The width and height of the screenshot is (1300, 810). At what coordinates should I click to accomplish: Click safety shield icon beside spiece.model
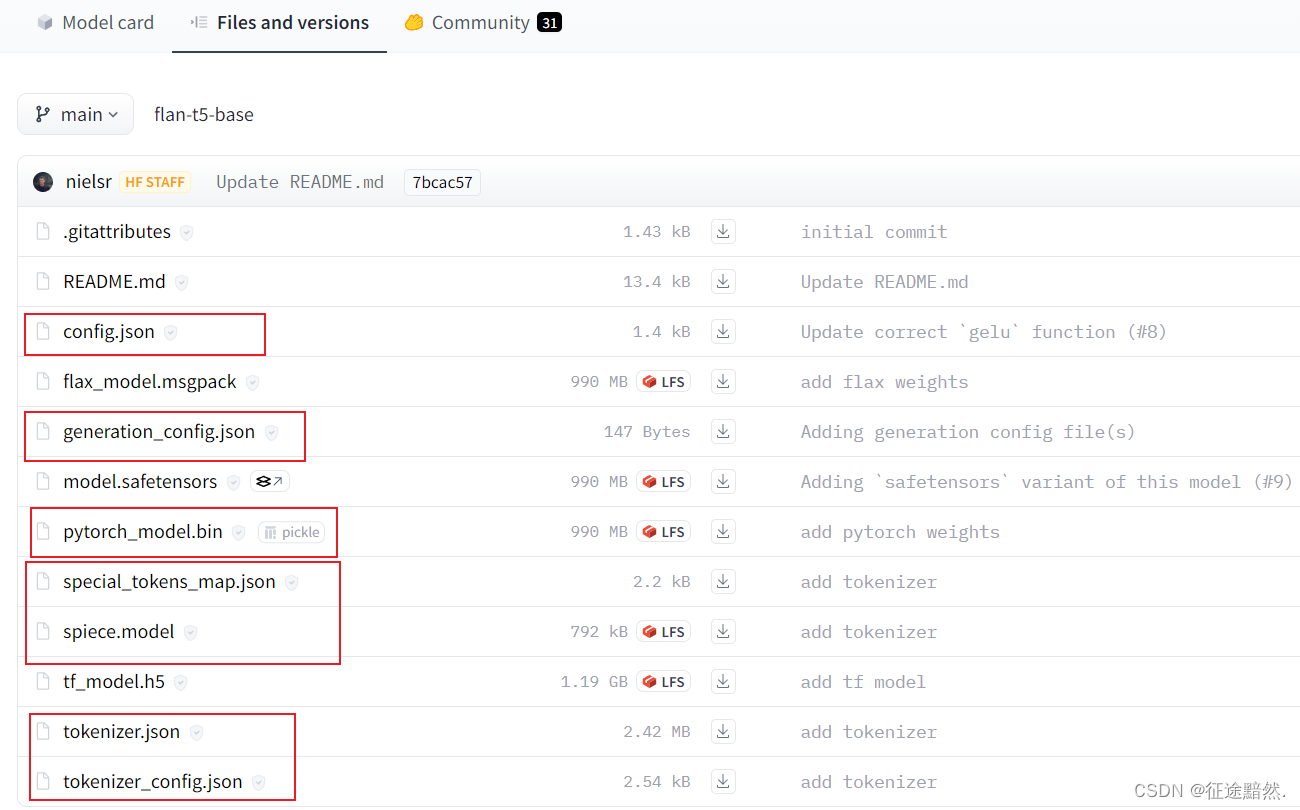(190, 632)
